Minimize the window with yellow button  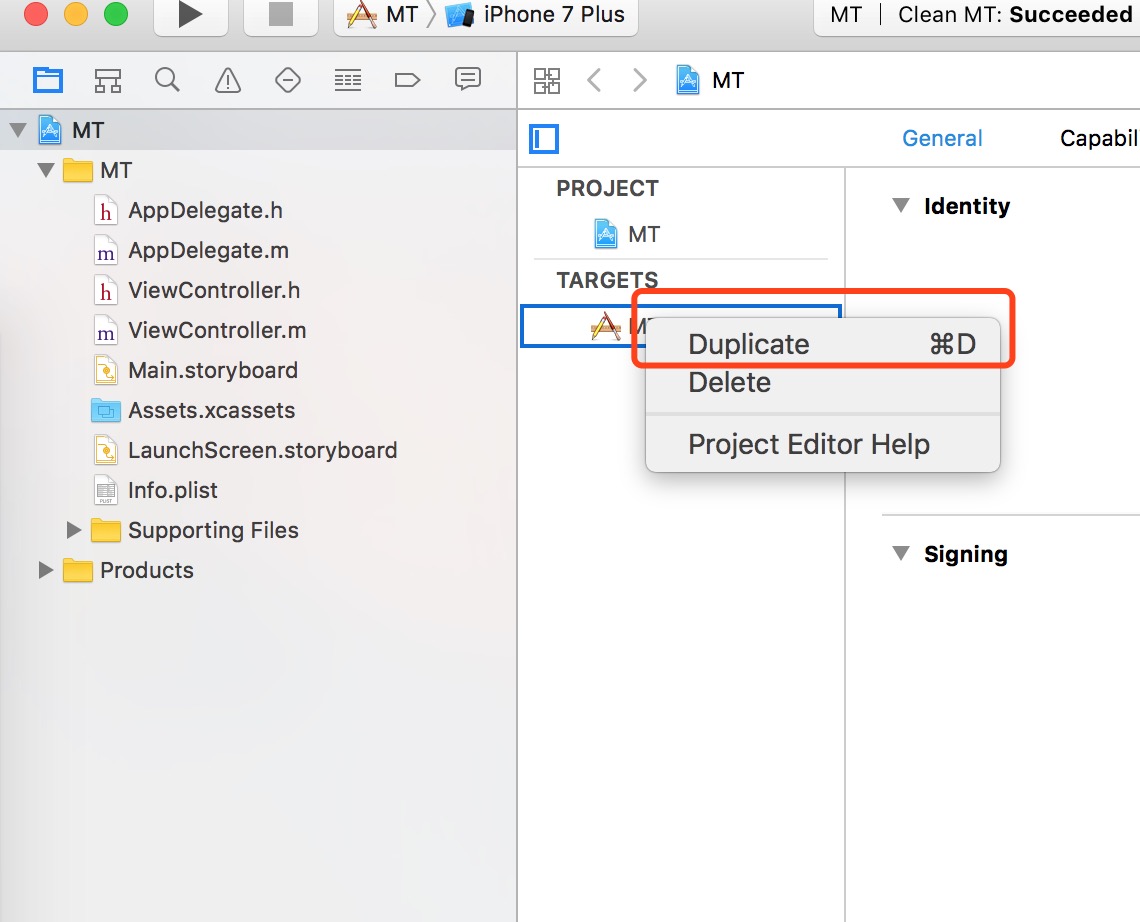click(x=76, y=14)
